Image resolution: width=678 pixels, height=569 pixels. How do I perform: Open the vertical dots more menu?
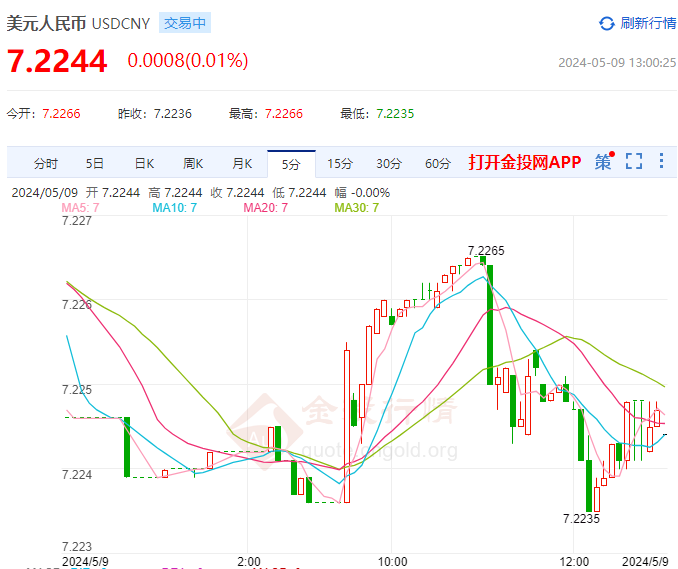pos(661,162)
